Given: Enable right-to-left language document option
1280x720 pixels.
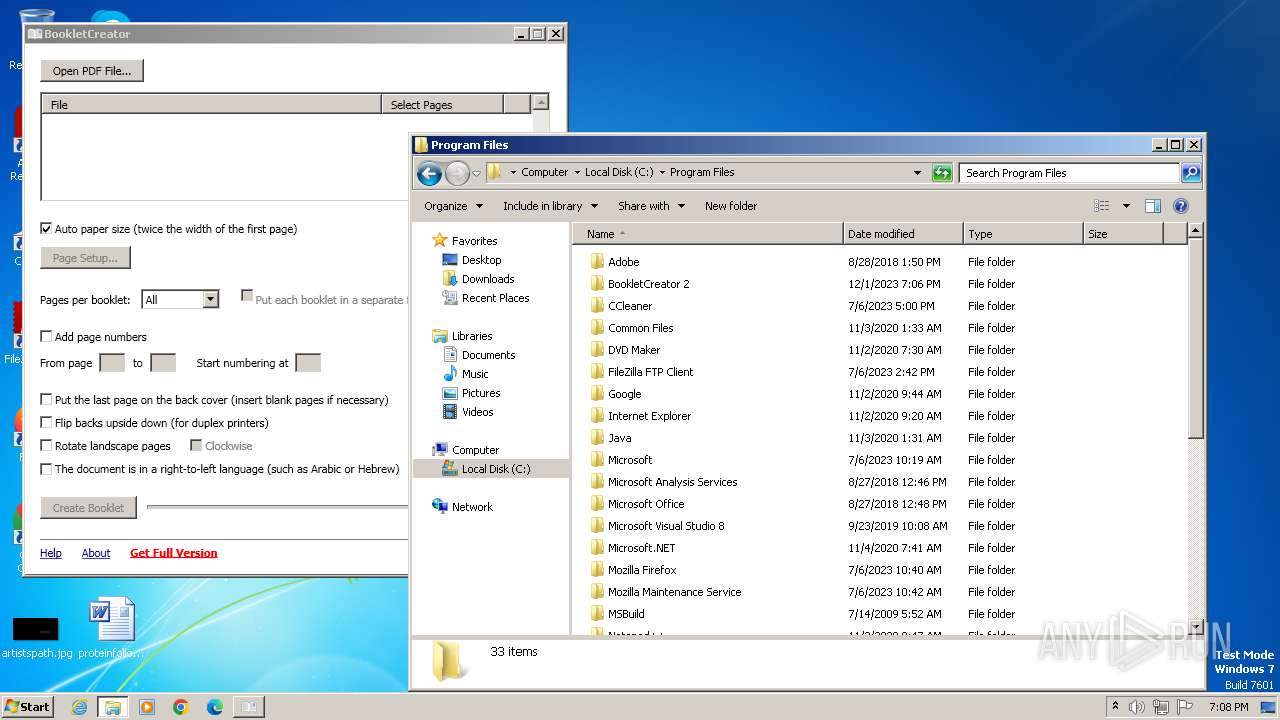Looking at the screenshot, I should pyautogui.click(x=46, y=469).
